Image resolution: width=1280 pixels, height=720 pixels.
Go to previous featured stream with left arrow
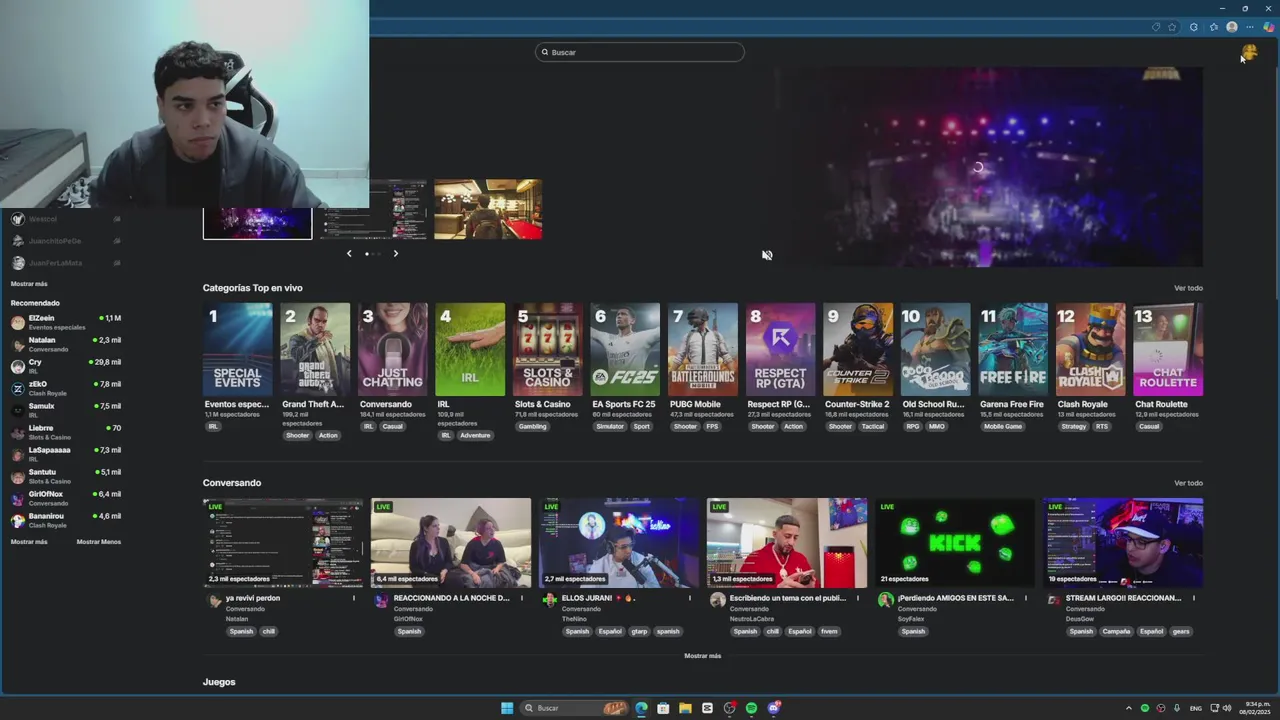click(349, 253)
